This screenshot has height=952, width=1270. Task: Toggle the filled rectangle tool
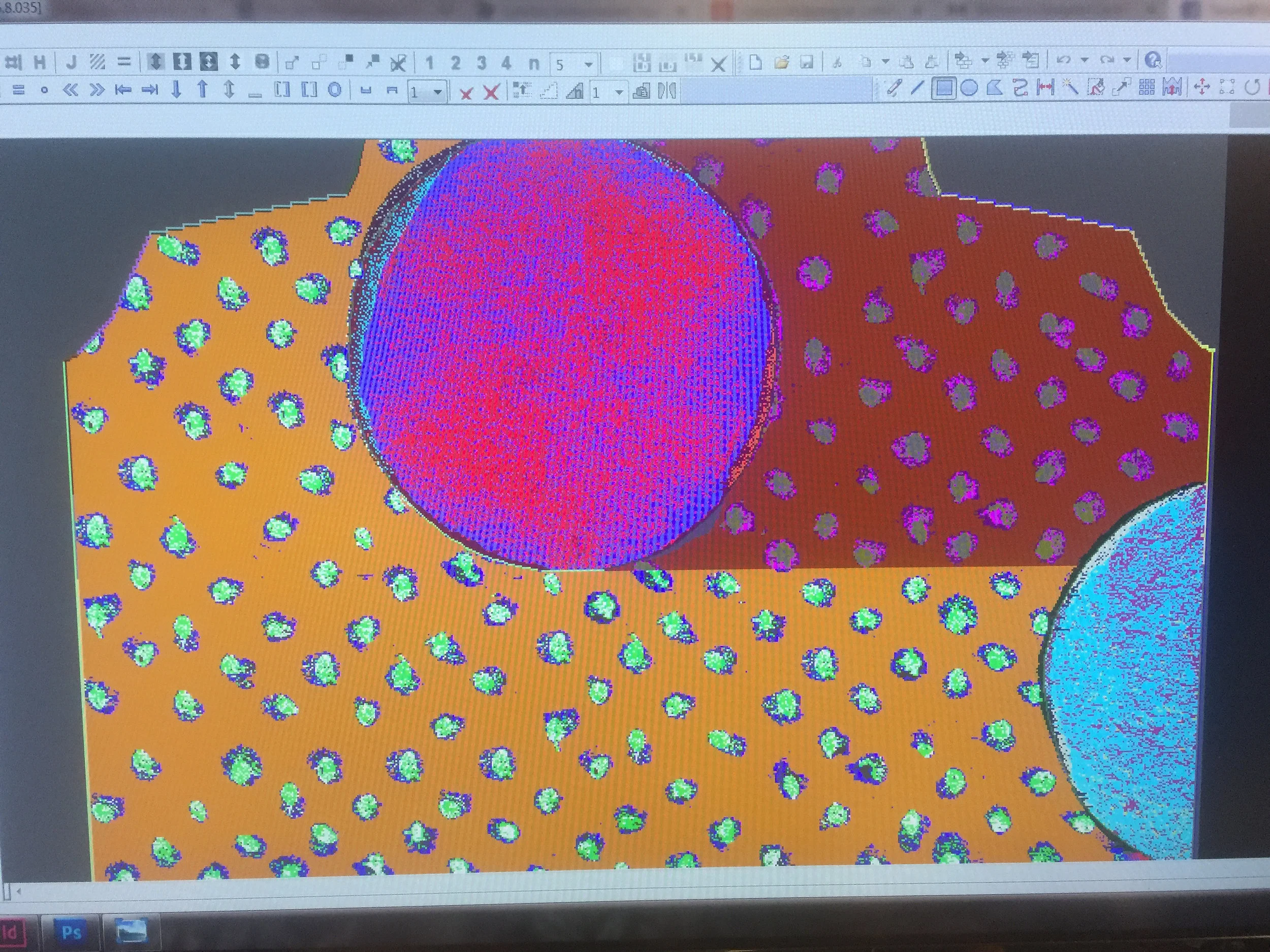click(944, 88)
